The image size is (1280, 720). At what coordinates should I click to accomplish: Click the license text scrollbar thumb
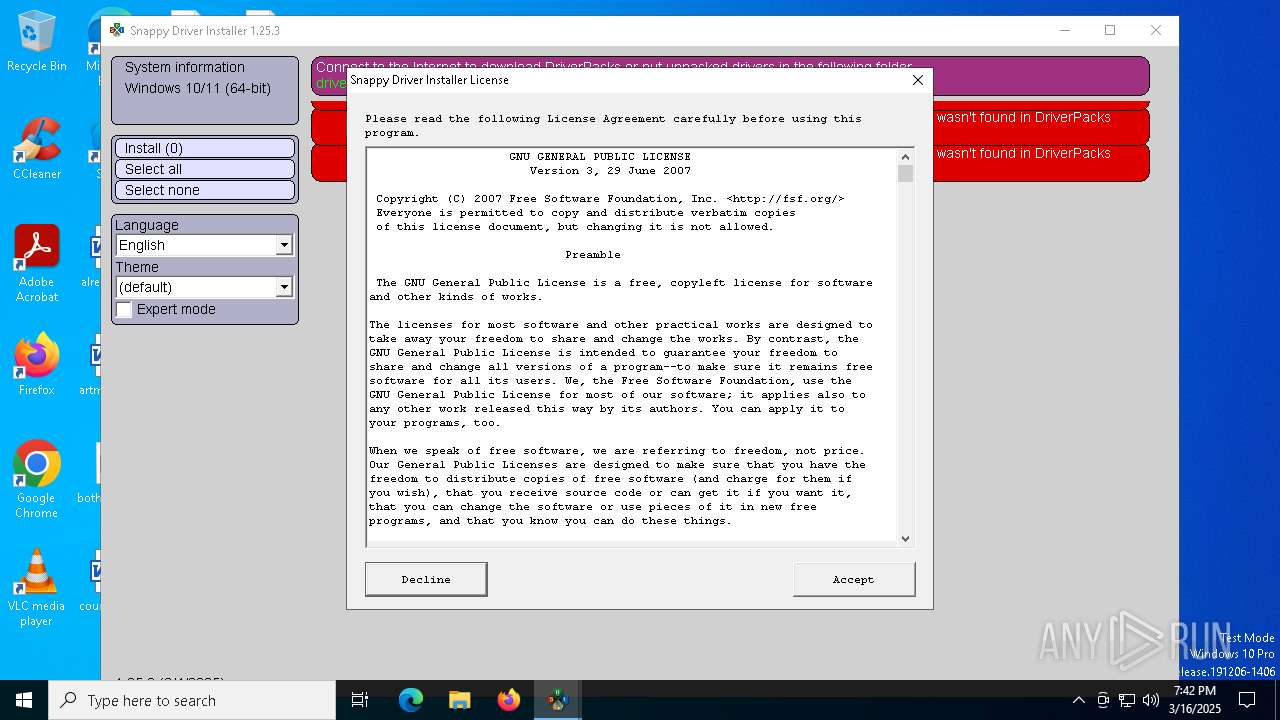pos(905,174)
